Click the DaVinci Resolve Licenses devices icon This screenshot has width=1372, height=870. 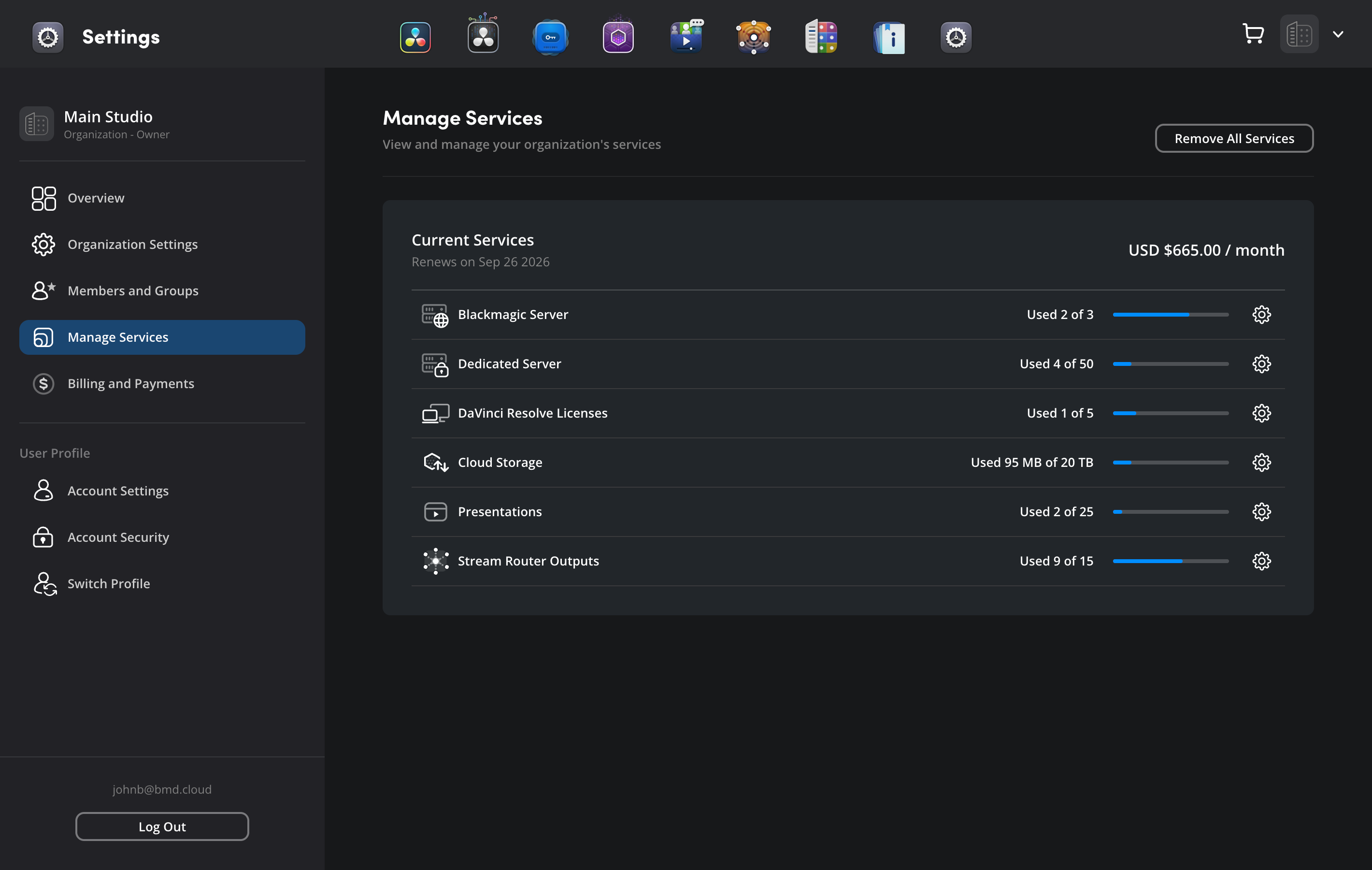pos(435,413)
